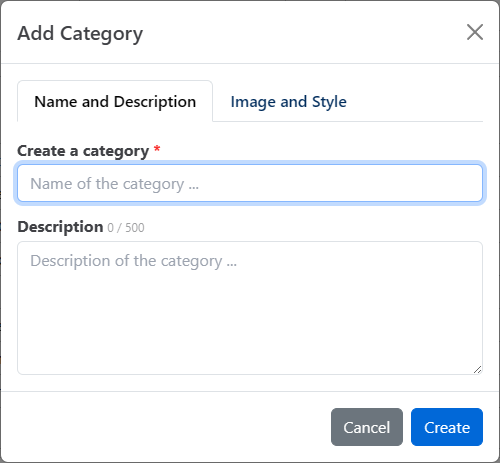Click the 'Create a category' label
The height and width of the screenshot is (463, 500).
pos(83,151)
